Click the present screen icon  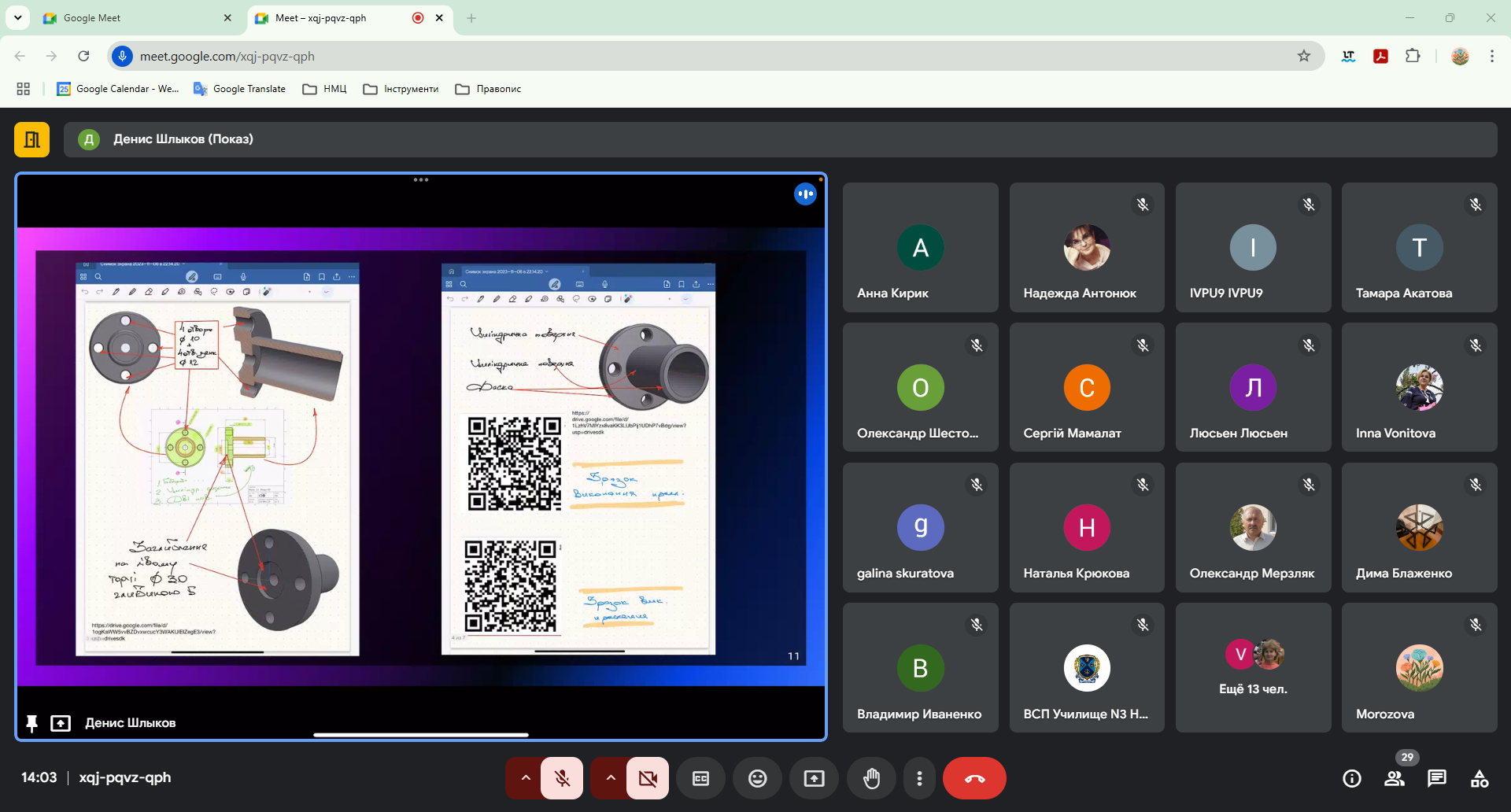point(814,778)
